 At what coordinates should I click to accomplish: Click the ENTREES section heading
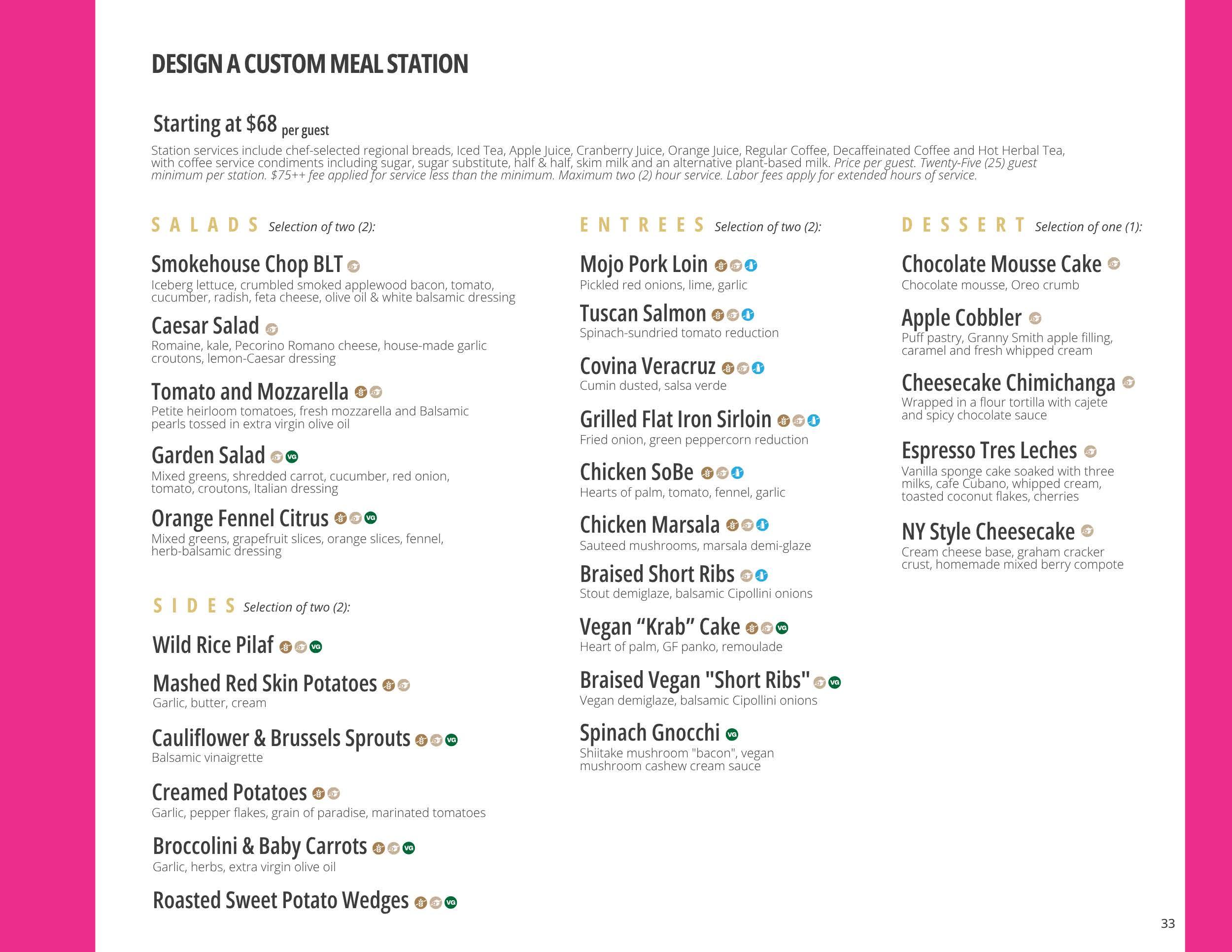point(643,225)
